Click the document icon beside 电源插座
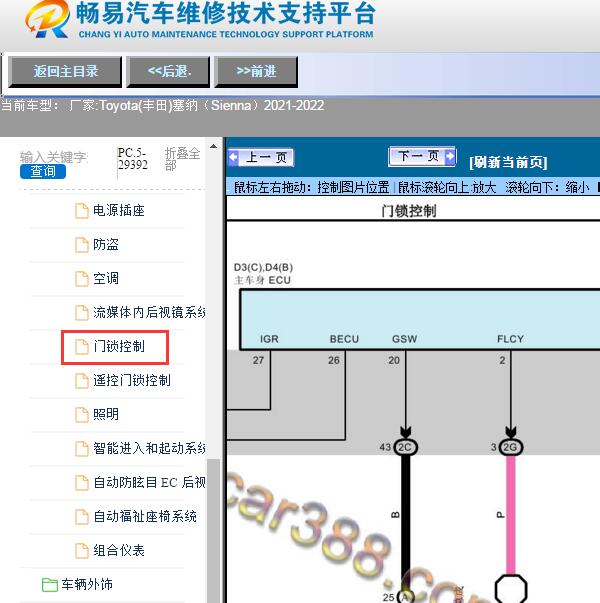The image size is (600, 603). tap(82, 211)
